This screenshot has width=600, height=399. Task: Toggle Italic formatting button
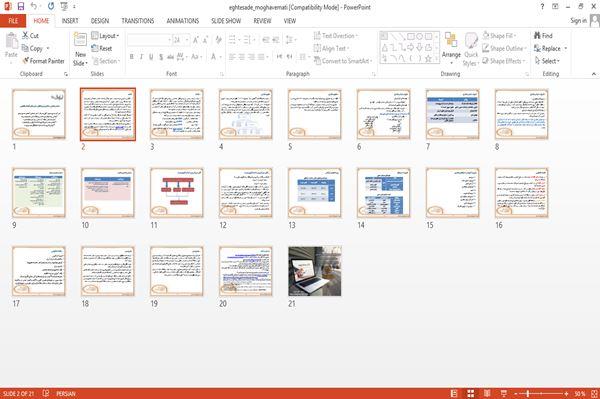click(x=142, y=57)
